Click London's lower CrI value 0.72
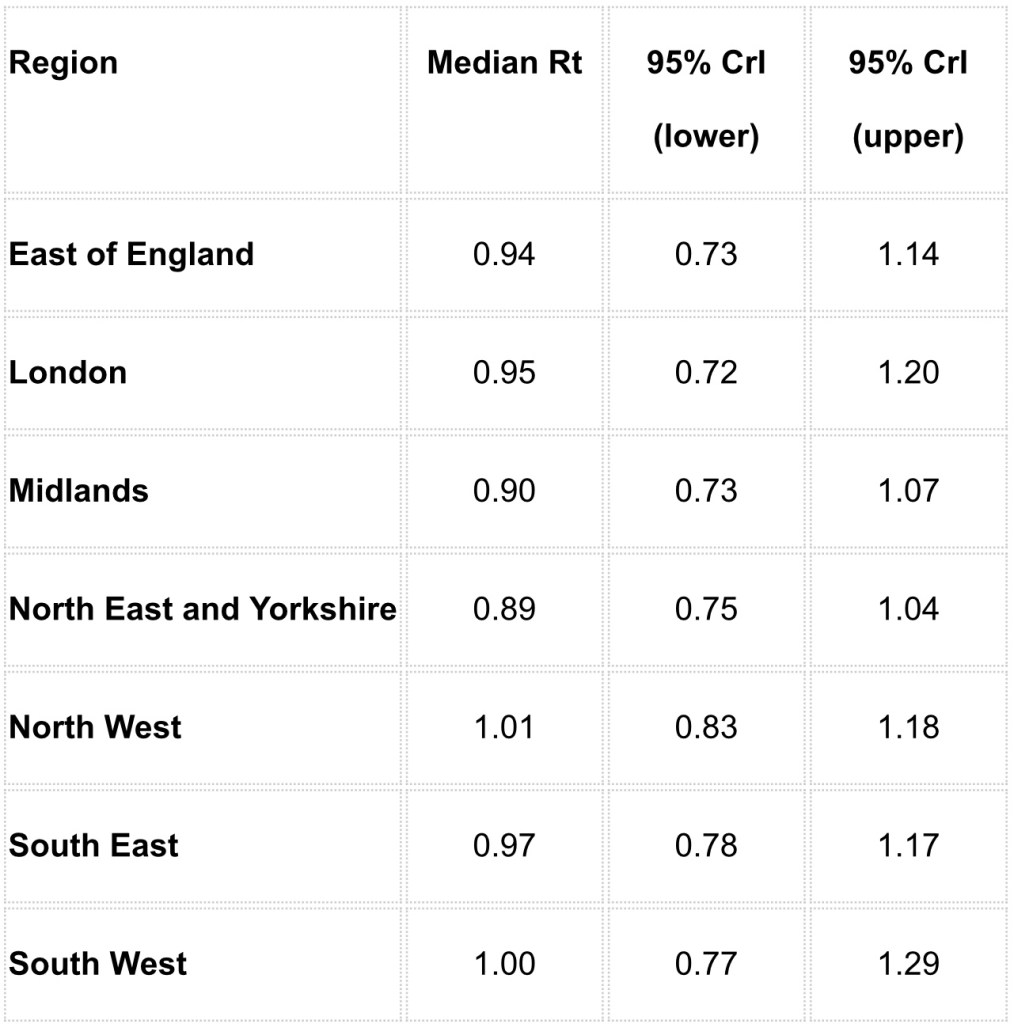The height and width of the screenshot is (1024, 1014). pyautogui.click(x=706, y=372)
